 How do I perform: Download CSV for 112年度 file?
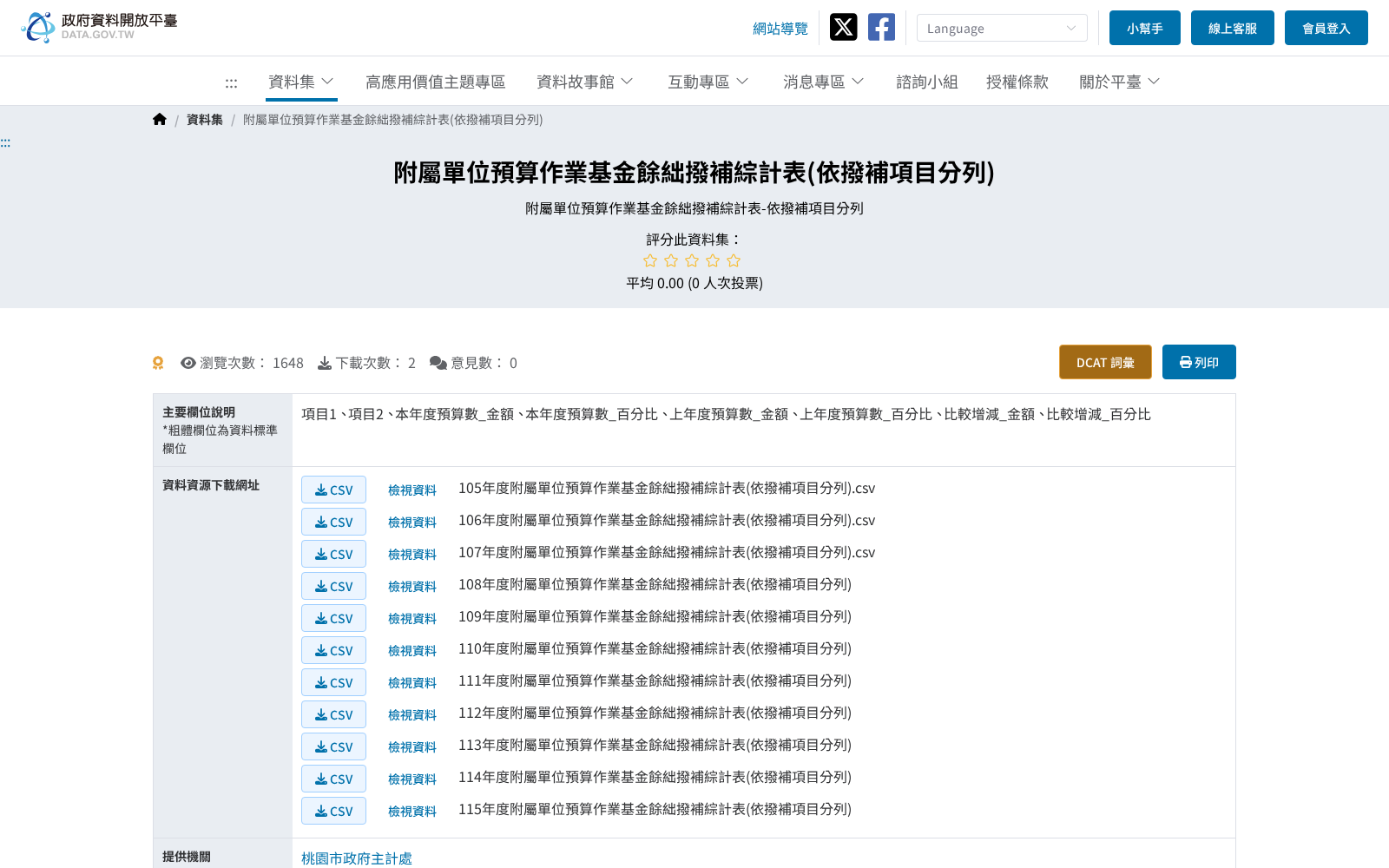333,714
